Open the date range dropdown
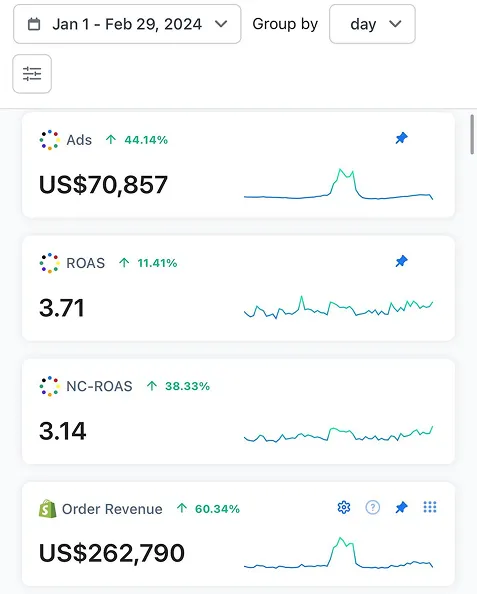This screenshot has height=594, width=477. coord(127,24)
